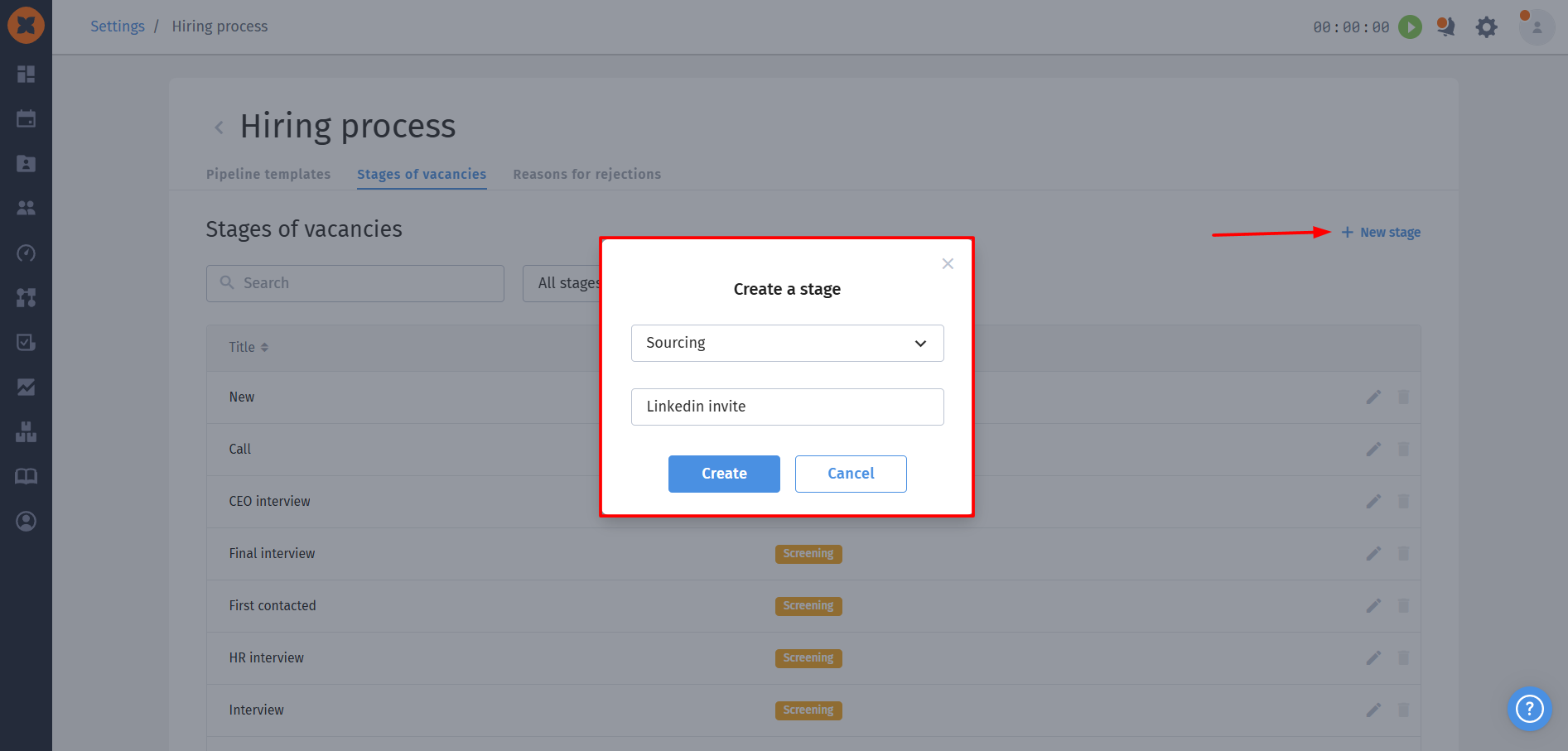Open the settings gear icon
This screenshot has width=1568, height=751.
coord(1487,27)
